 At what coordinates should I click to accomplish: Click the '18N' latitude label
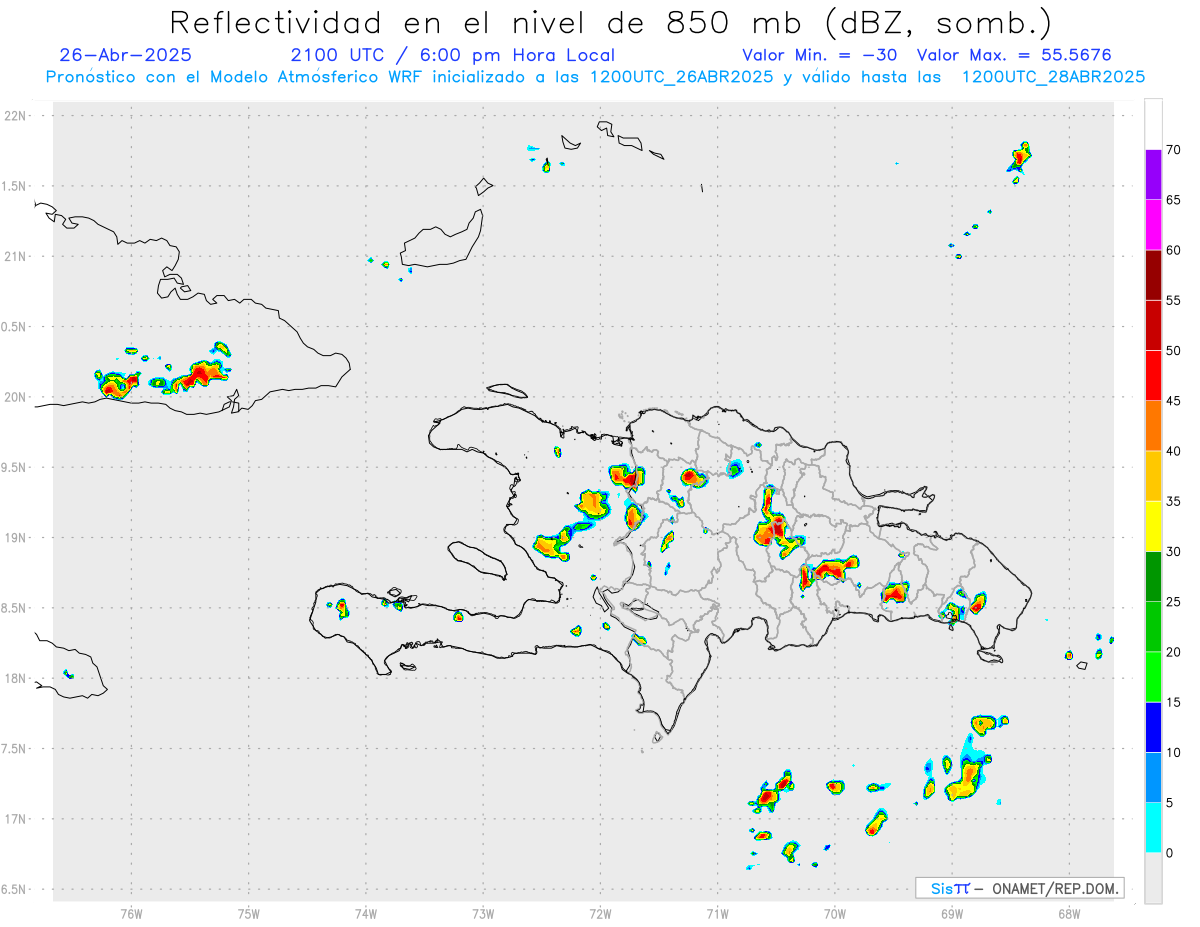[x=17, y=678]
